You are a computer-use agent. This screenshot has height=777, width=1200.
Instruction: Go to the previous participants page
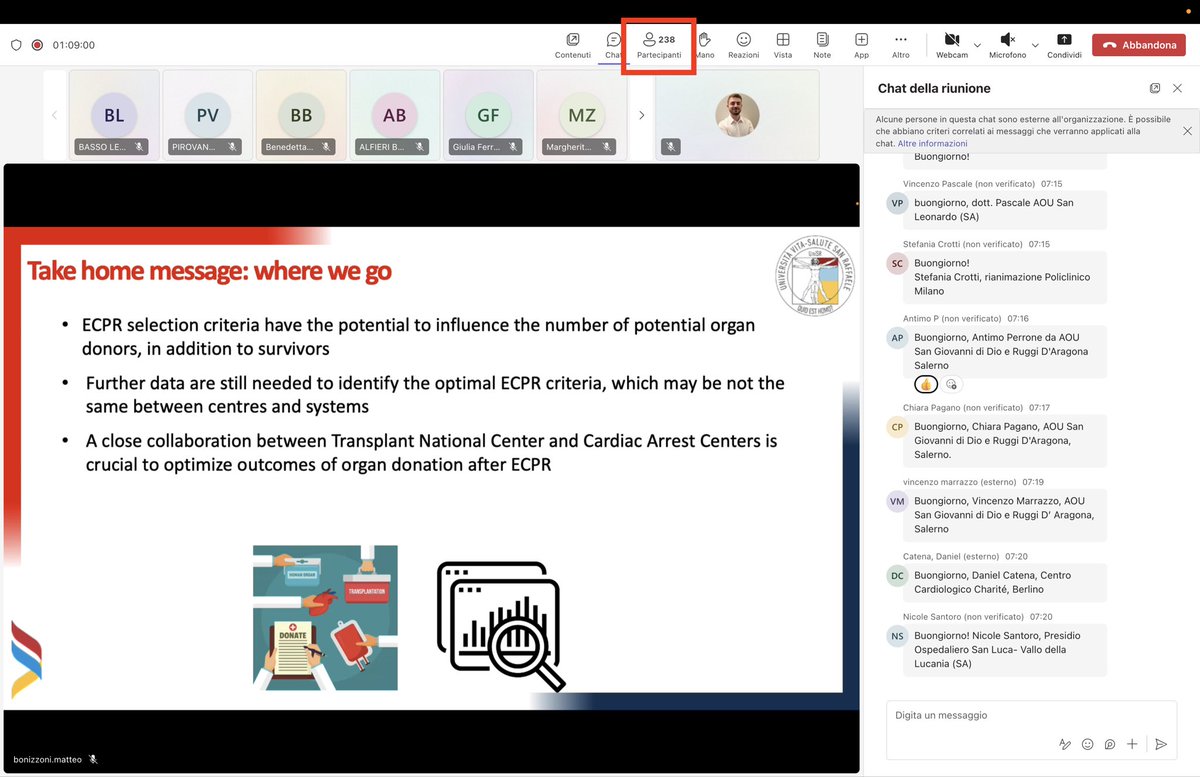coord(55,115)
